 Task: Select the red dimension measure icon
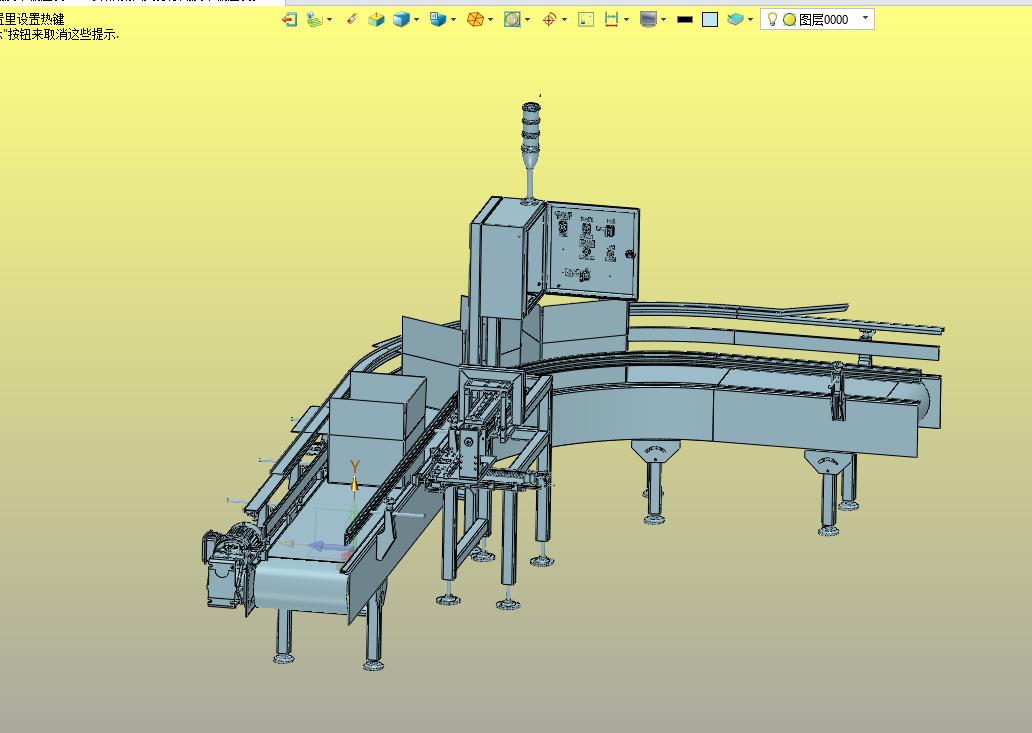click(611, 19)
